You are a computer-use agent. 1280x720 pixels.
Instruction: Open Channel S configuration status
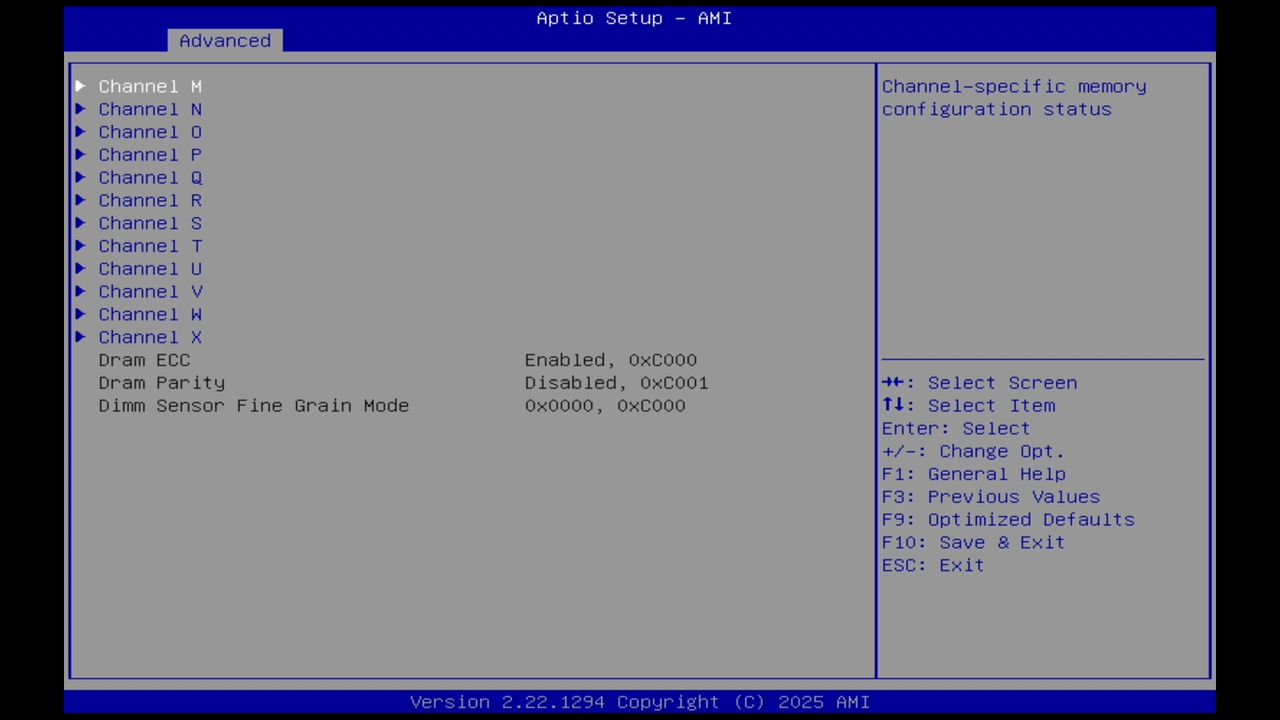pos(149,223)
